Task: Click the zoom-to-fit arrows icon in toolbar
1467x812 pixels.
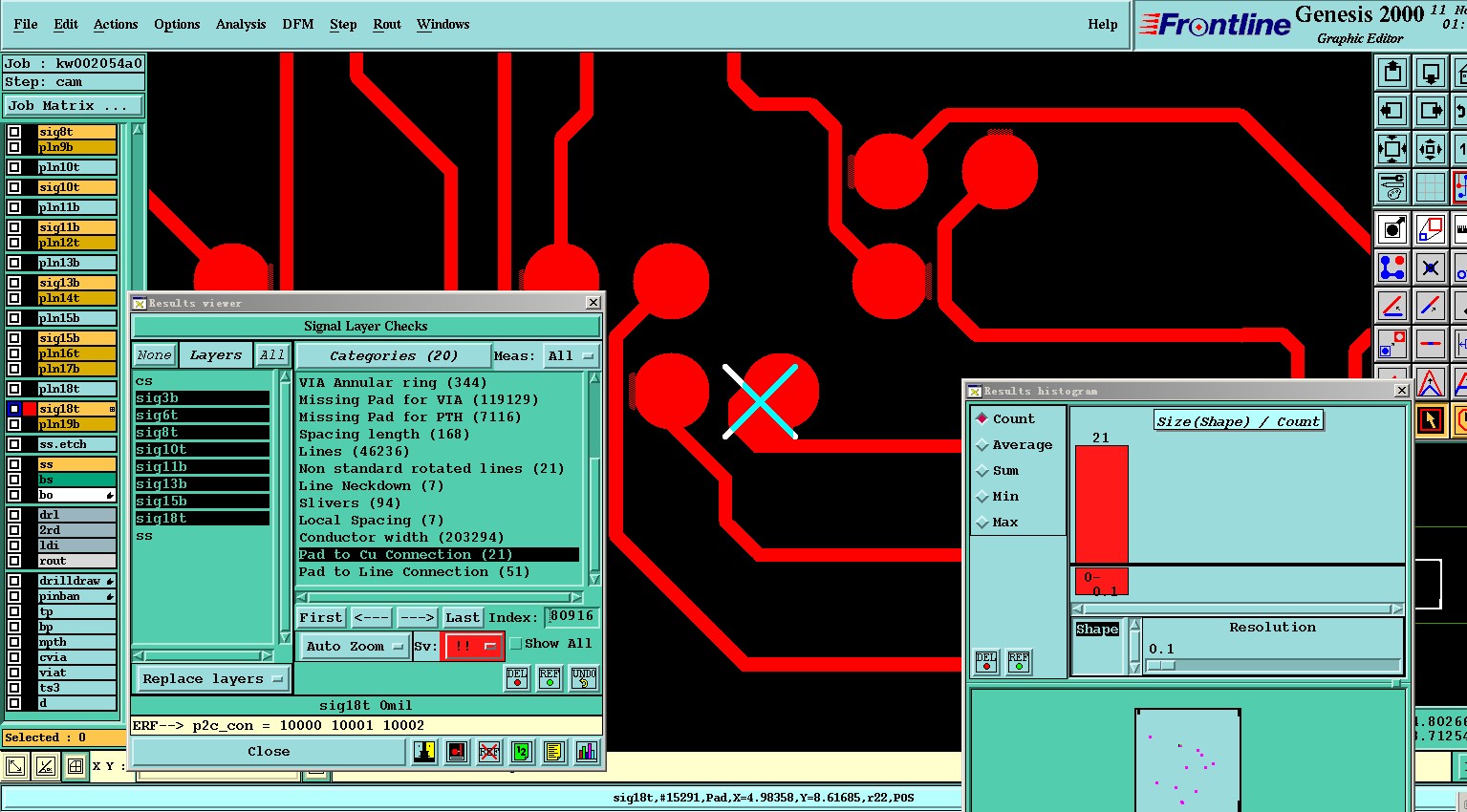Action: [x=1392, y=149]
